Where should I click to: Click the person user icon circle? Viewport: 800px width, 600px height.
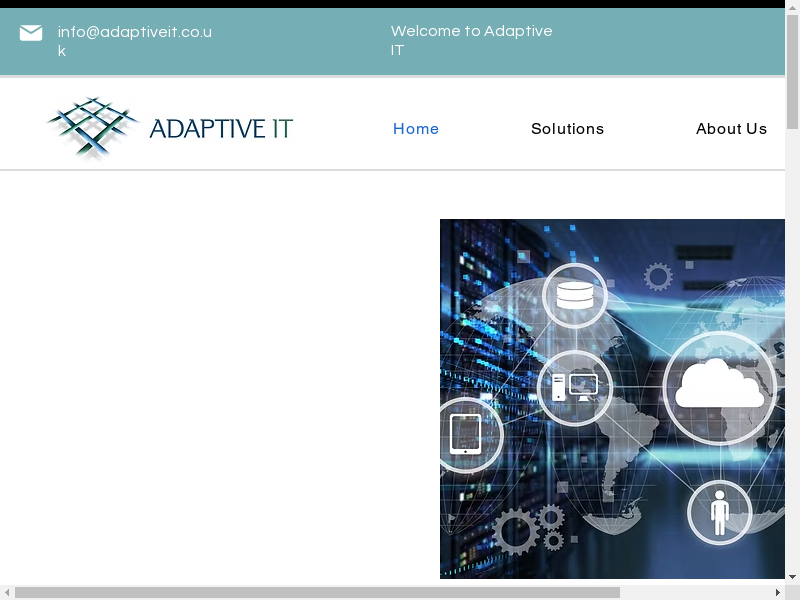[x=719, y=512]
